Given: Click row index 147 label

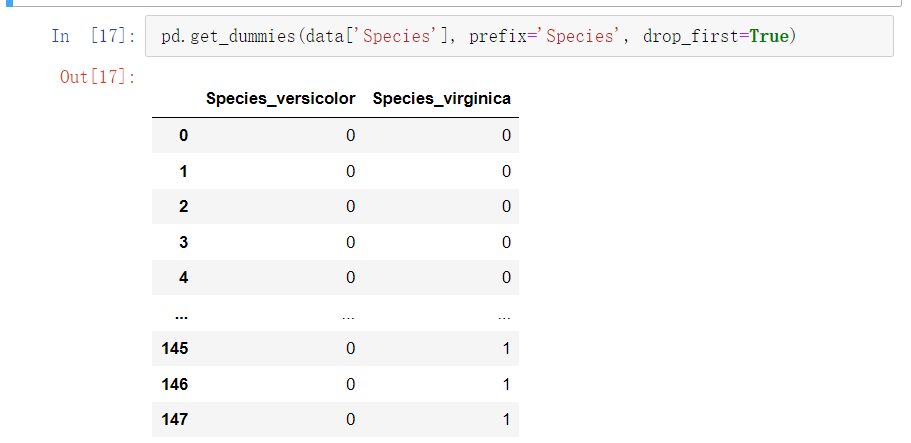Looking at the screenshot, I should pos(174,420).
